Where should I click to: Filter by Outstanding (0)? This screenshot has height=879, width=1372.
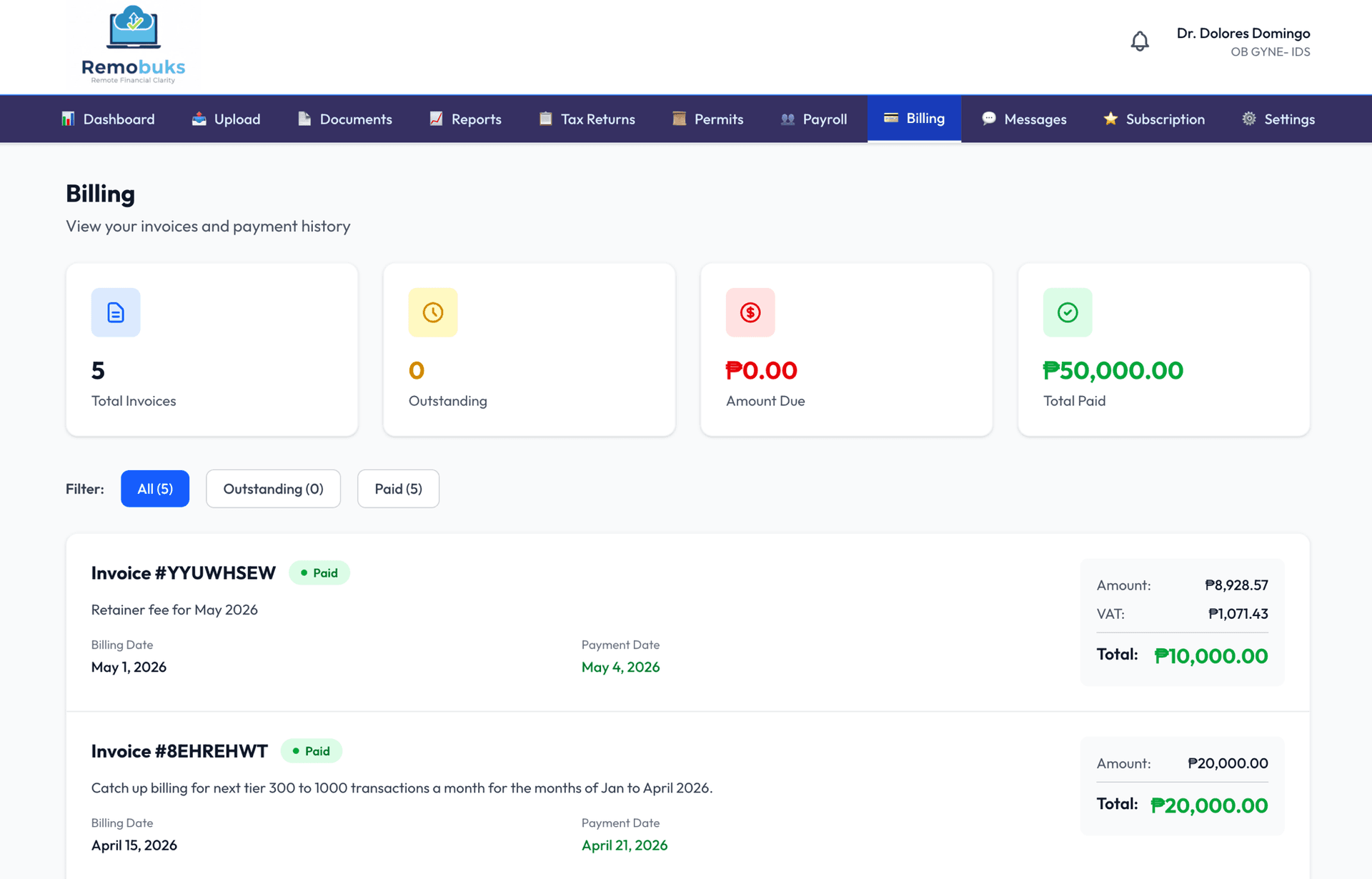(x=273, y=489)
